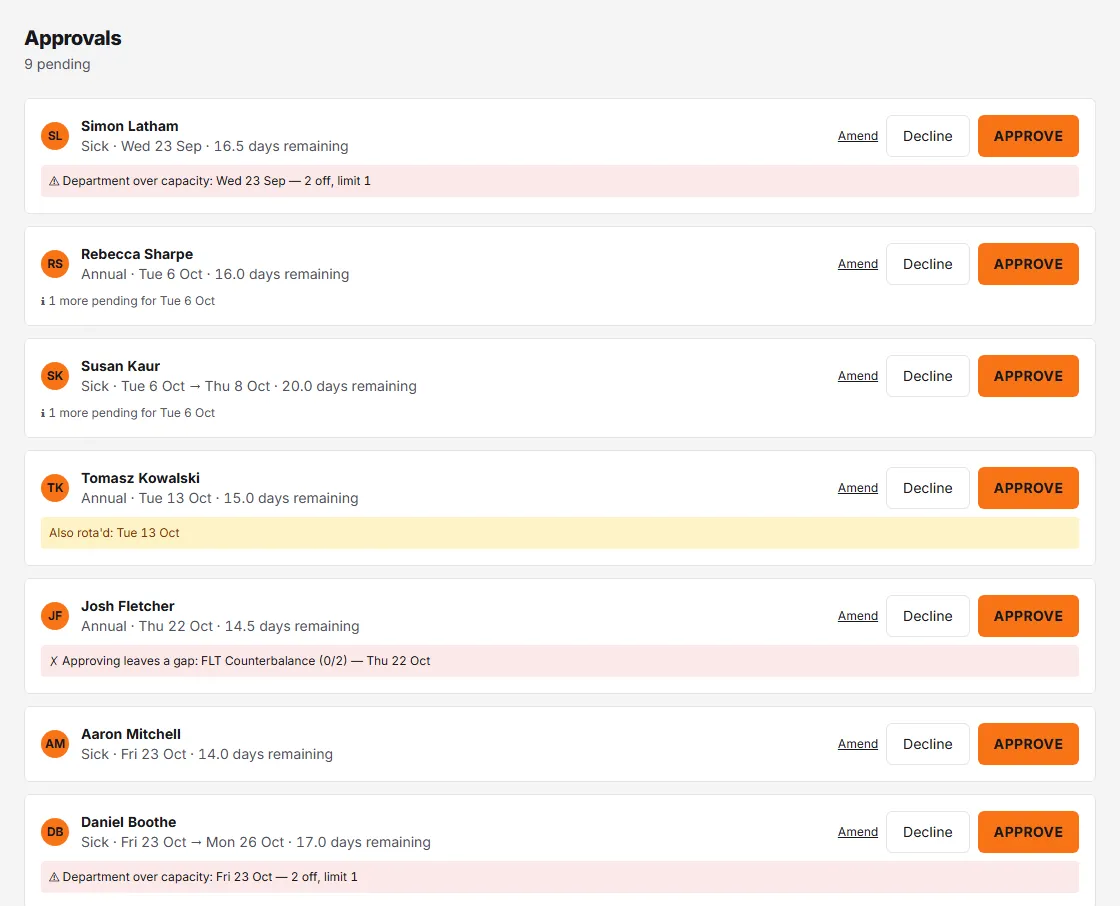Select the name 'Tomasz Kowalski'
1120x906 pixels.
coord(140,478)
